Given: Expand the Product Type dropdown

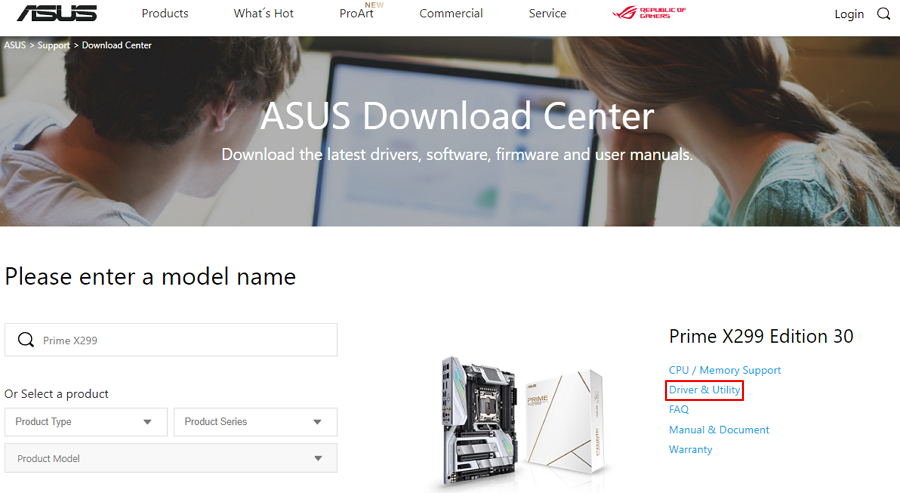Looking at the screenshot, I should [86, 422].
